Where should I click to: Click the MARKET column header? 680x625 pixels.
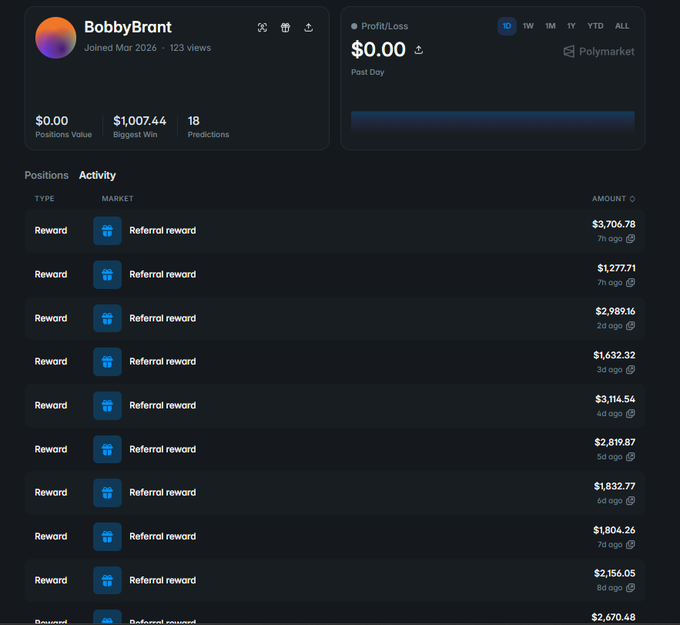pyautogui.click(x=117, y=199)
